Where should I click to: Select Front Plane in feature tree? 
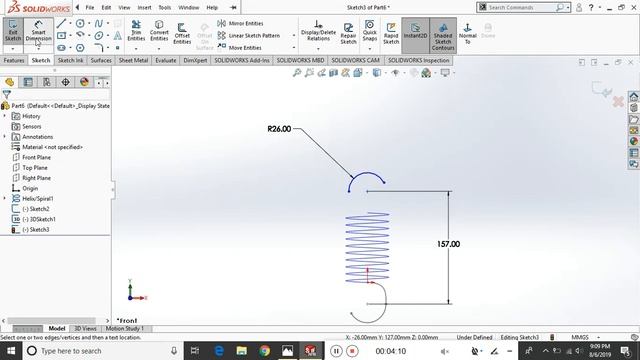coord(36,157)
